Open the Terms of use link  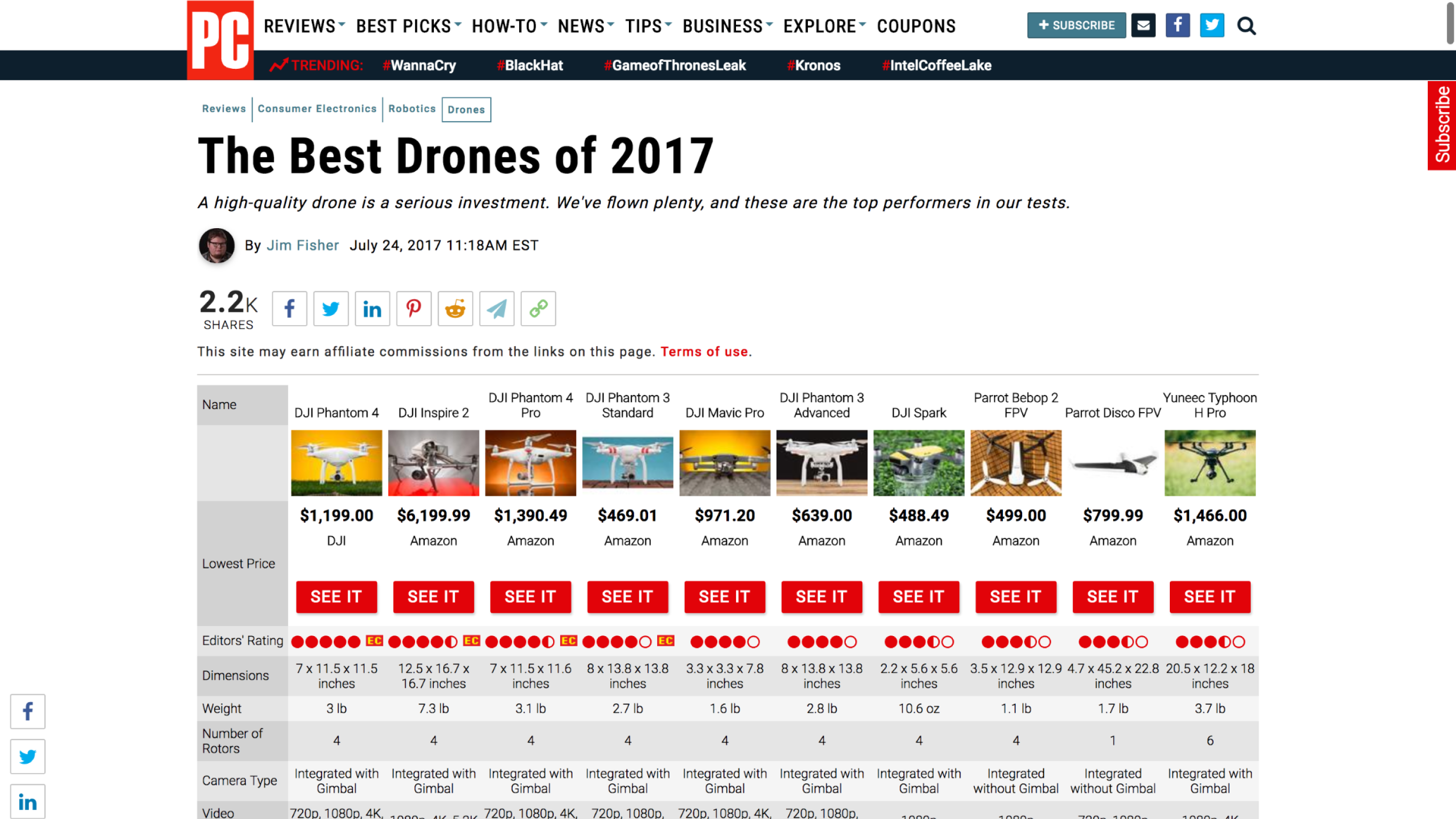pos(704,352)
